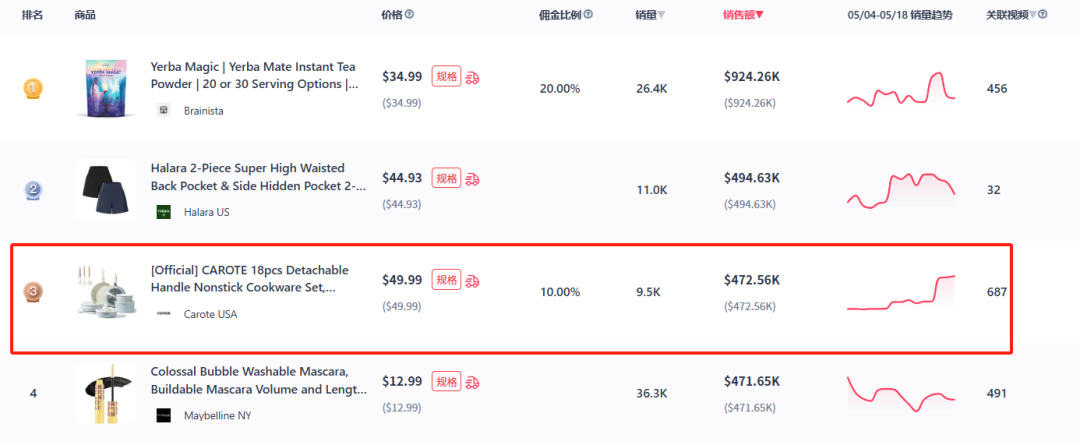Image resolution: width=1080 pixels, height=445 pixels.
Task: Click the CAROTE cookware shipping truck icon
Action: (473, 280)
